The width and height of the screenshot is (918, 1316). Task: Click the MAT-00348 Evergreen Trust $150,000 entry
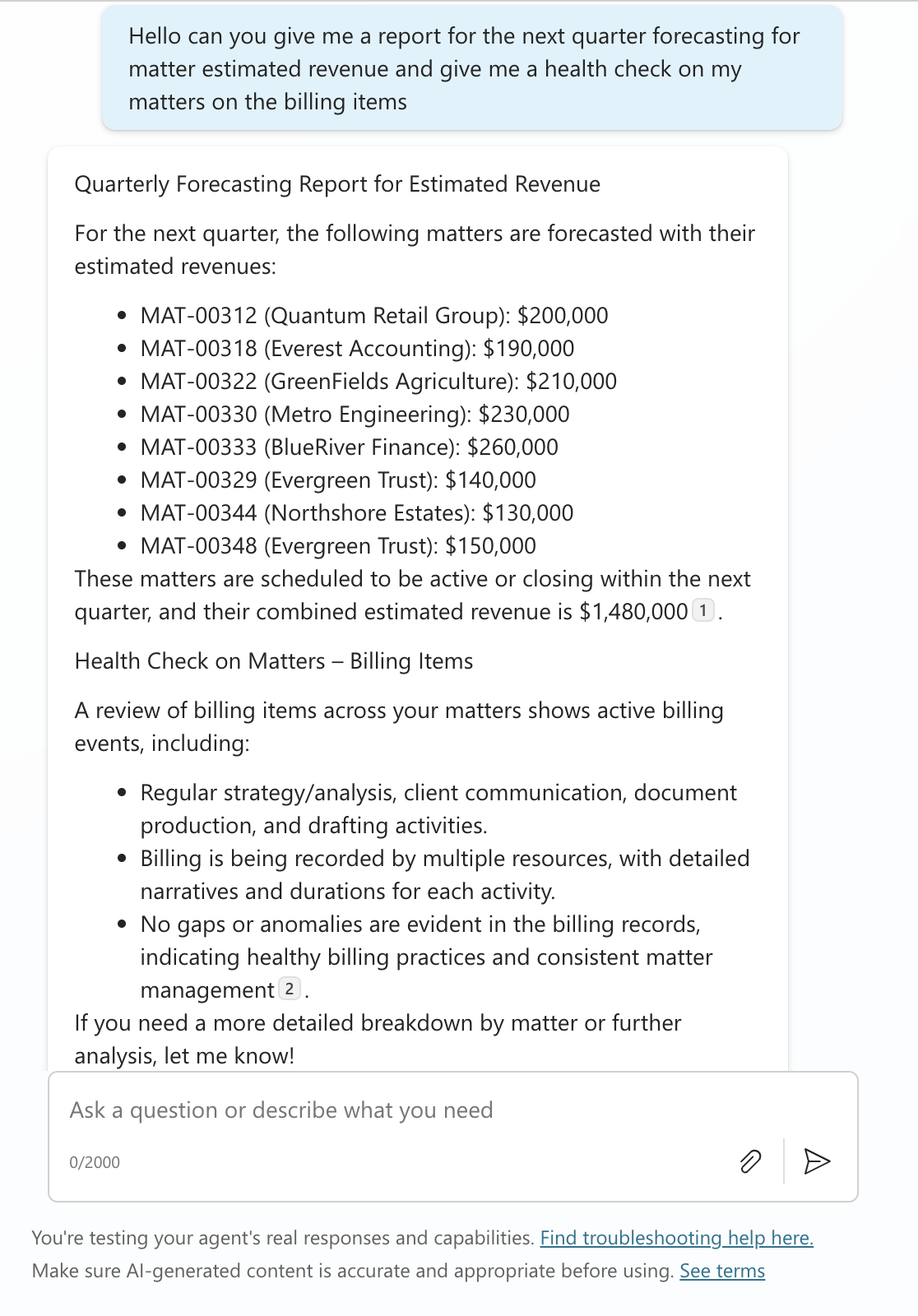pyautogui.click(x=338, y=546)
